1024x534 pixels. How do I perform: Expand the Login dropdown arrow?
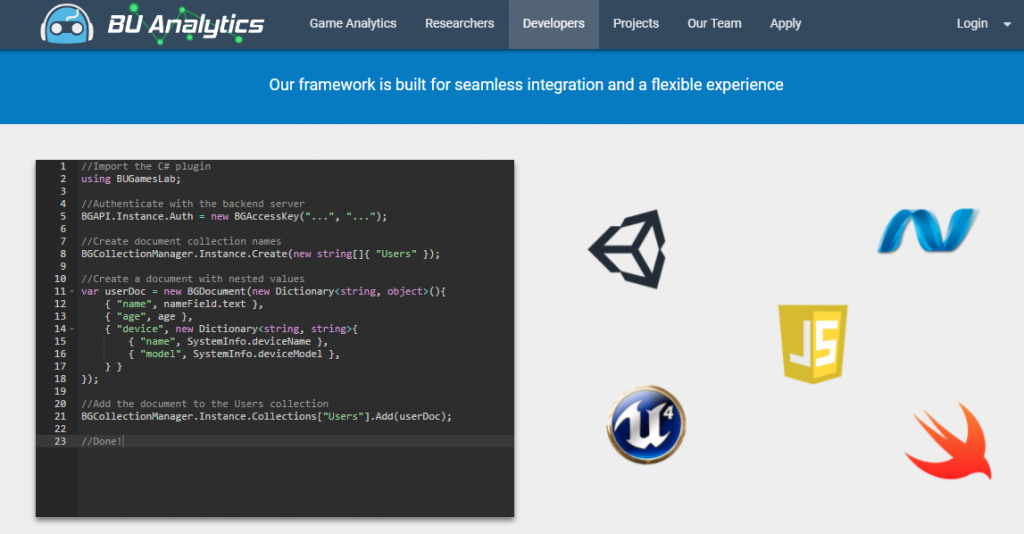pyautogui.click(x=1007, y=25)
